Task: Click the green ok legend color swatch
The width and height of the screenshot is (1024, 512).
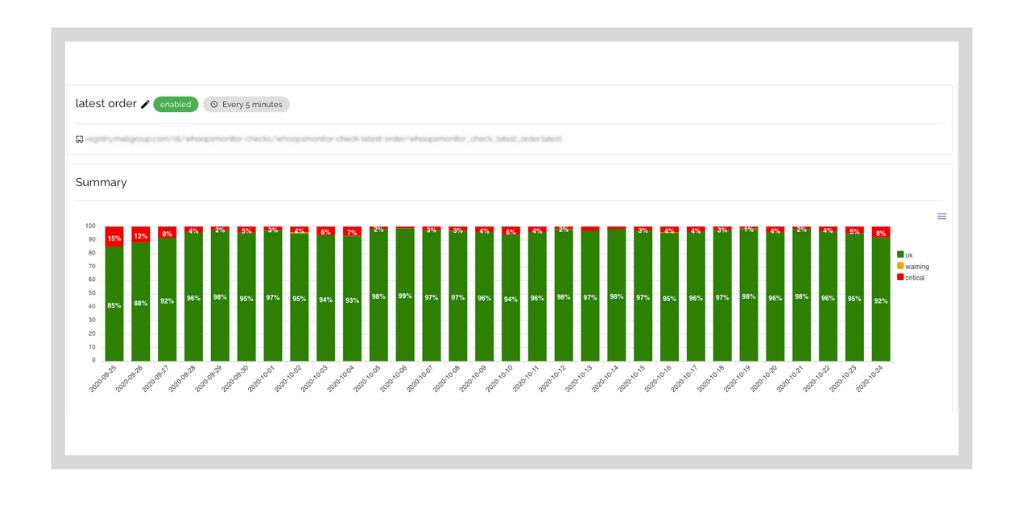Action: pyautogui.click(x=900, y=255)
